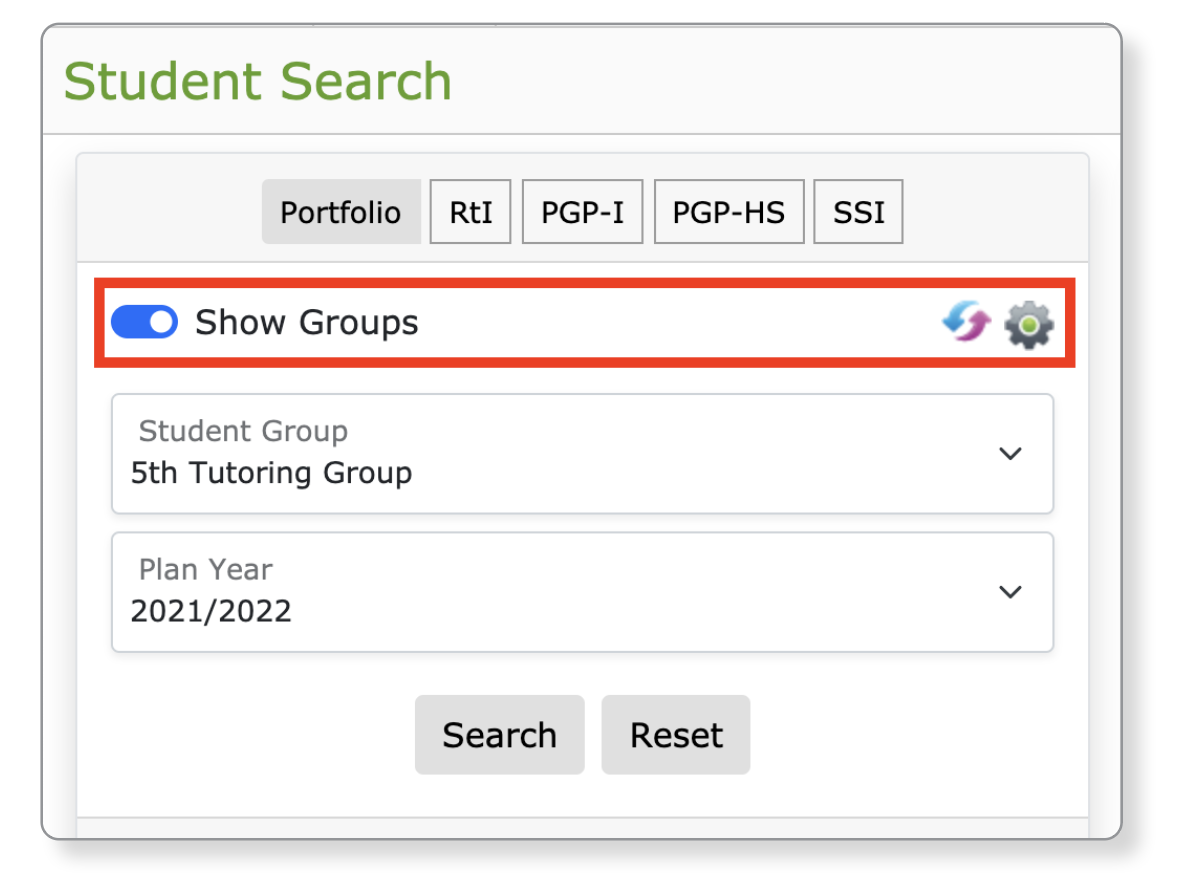Open the Student Group dropdown
This screenshot has width=1186, height=874.
point(582,453)
